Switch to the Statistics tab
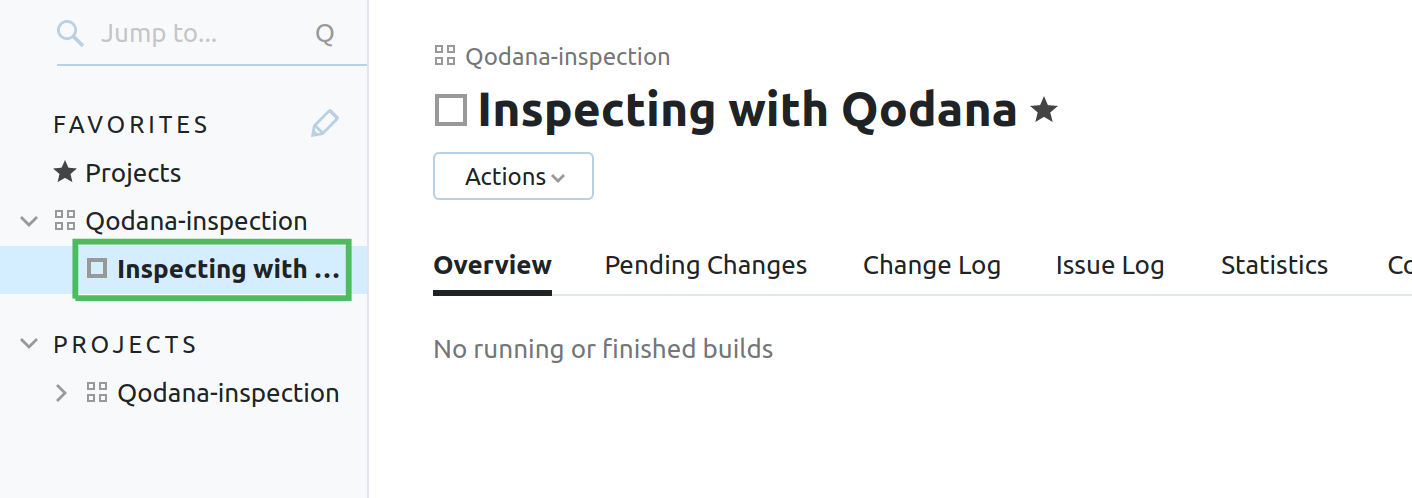Screen dimensions: 1412x498 point(1274,265)
